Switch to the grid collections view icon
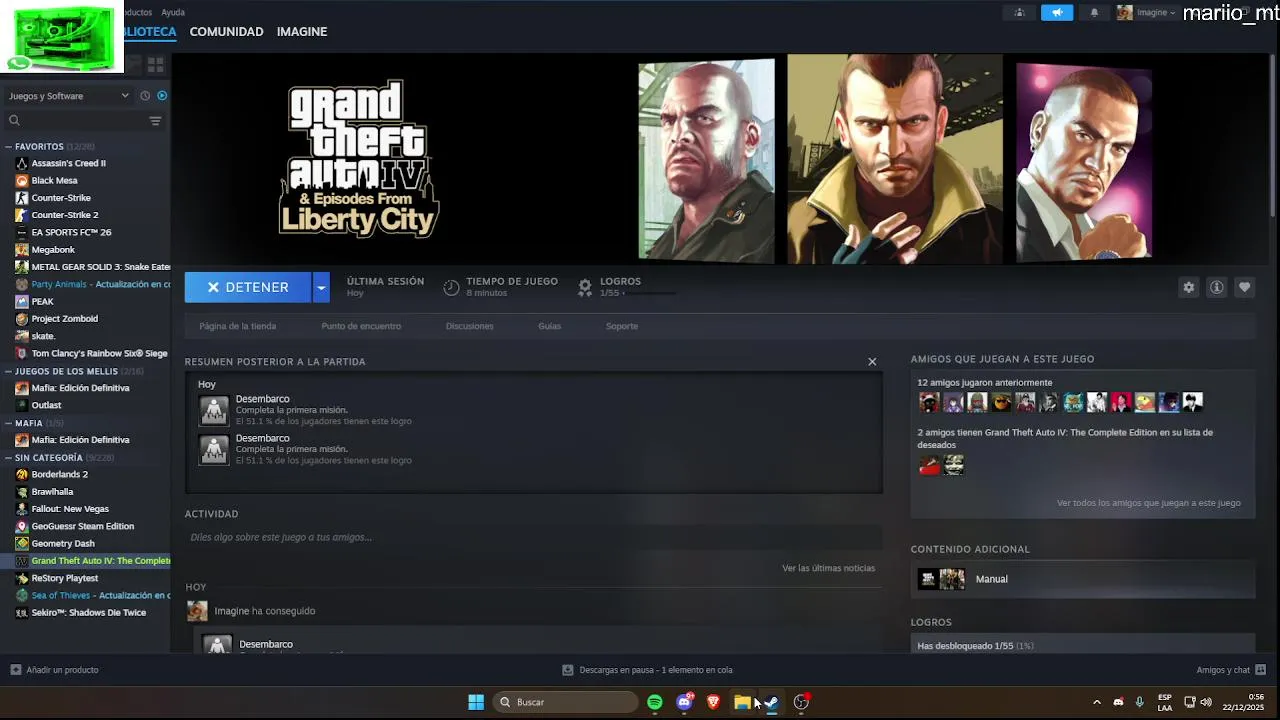Screen dimensions: 1280x720 (x=155, y=64)
